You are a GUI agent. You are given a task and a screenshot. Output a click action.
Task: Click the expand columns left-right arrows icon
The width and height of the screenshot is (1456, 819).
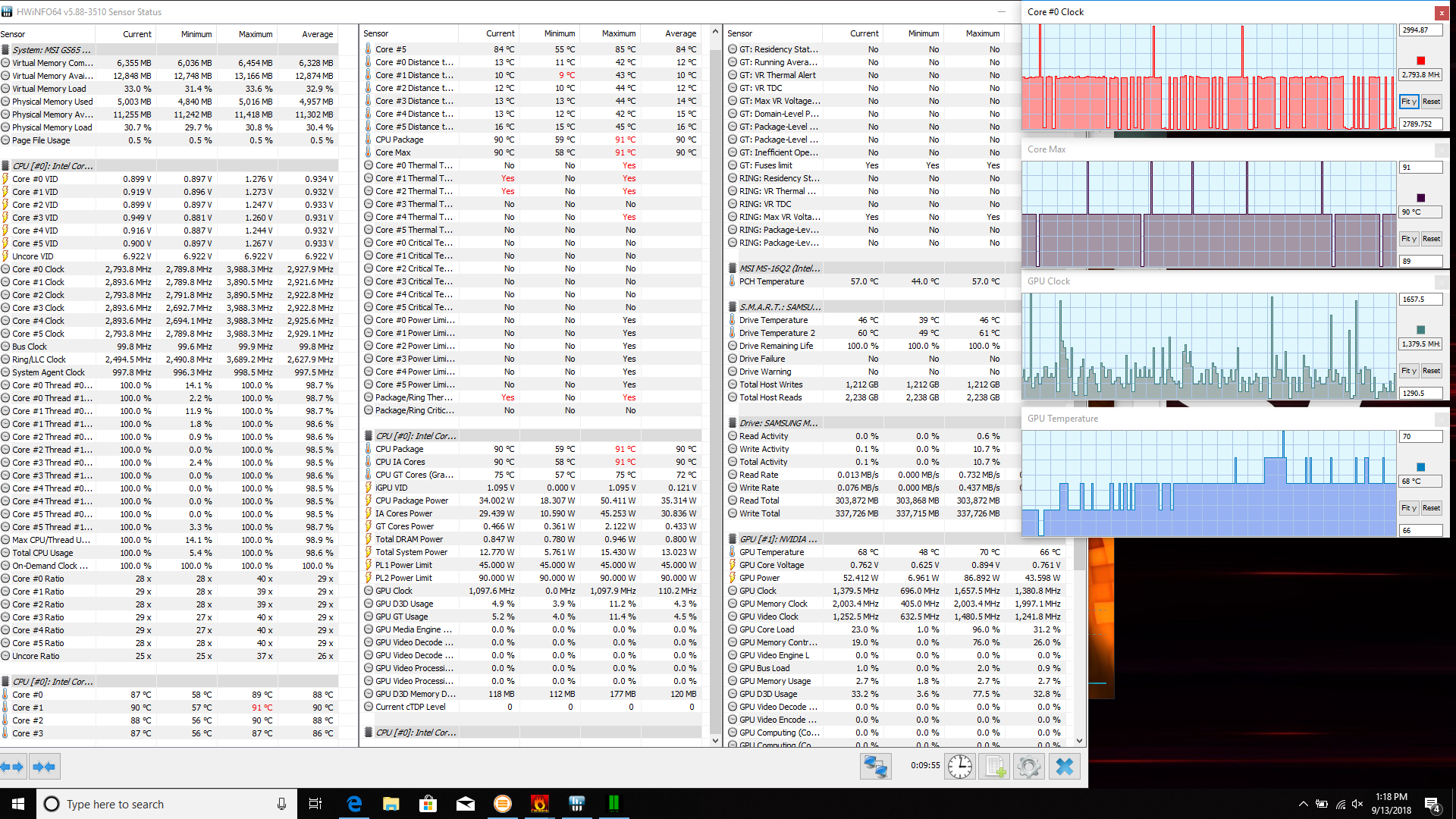click(13, 767)
